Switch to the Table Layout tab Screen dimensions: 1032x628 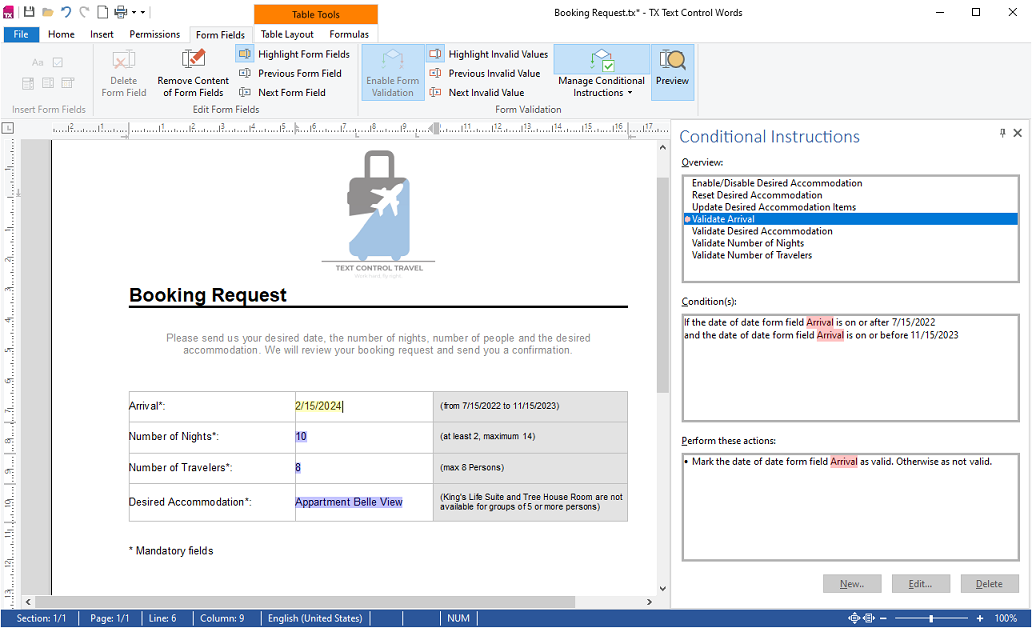287,34
